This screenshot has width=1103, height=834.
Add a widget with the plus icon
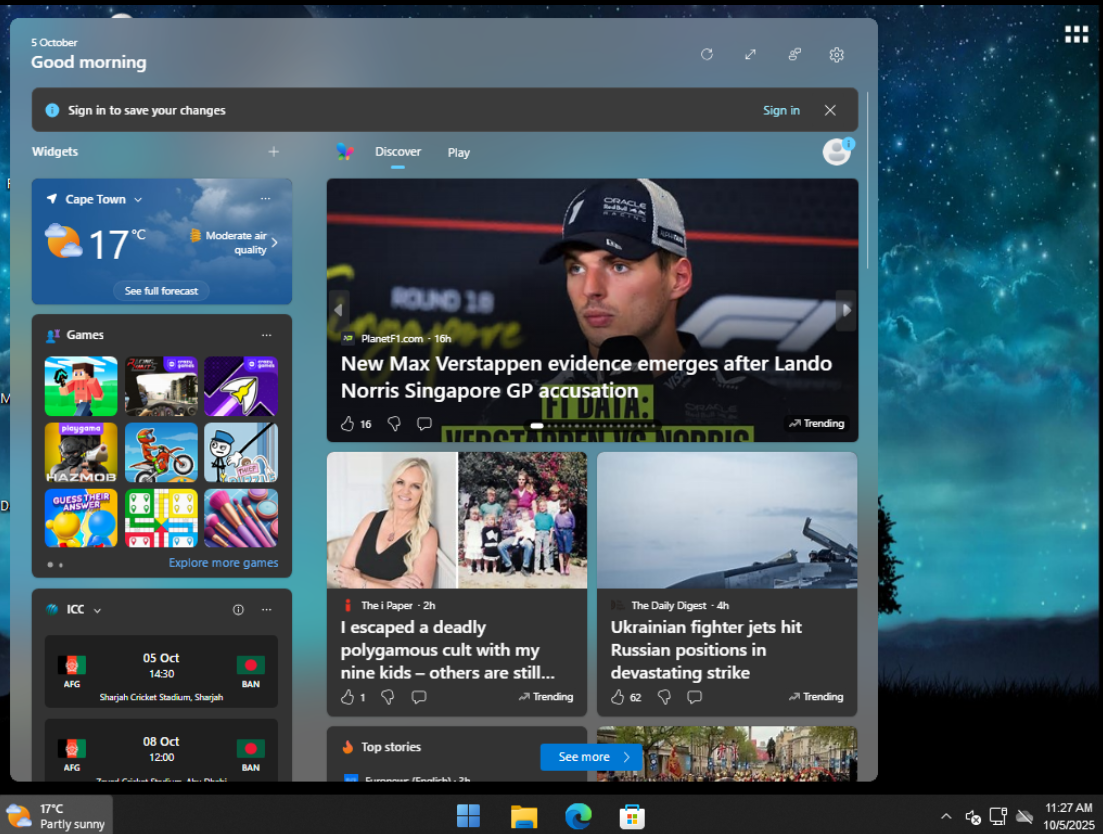pyautogui.click(x=274, y=151)
